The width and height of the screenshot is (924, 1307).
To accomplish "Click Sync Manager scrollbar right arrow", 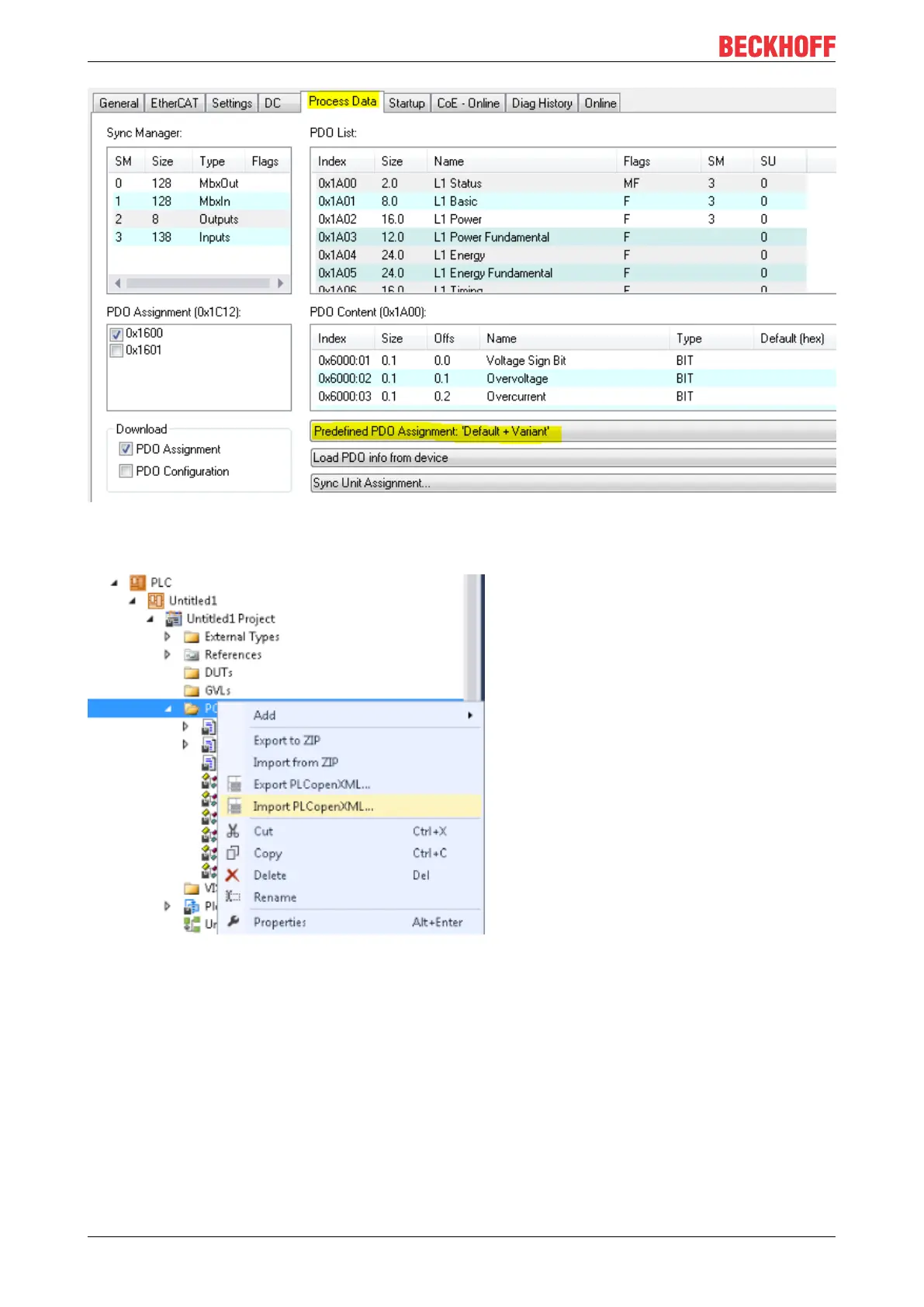I will tap(280, 283).
